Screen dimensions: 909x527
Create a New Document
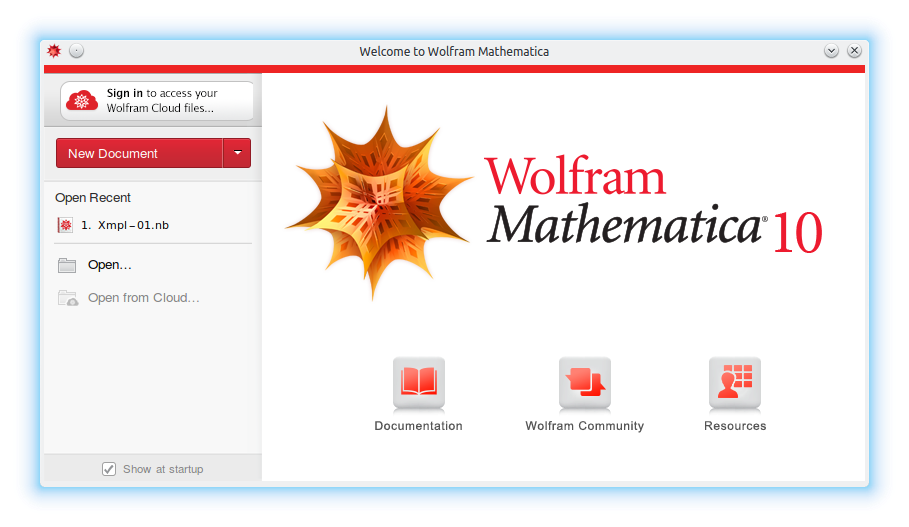click(x=138, y=153)
